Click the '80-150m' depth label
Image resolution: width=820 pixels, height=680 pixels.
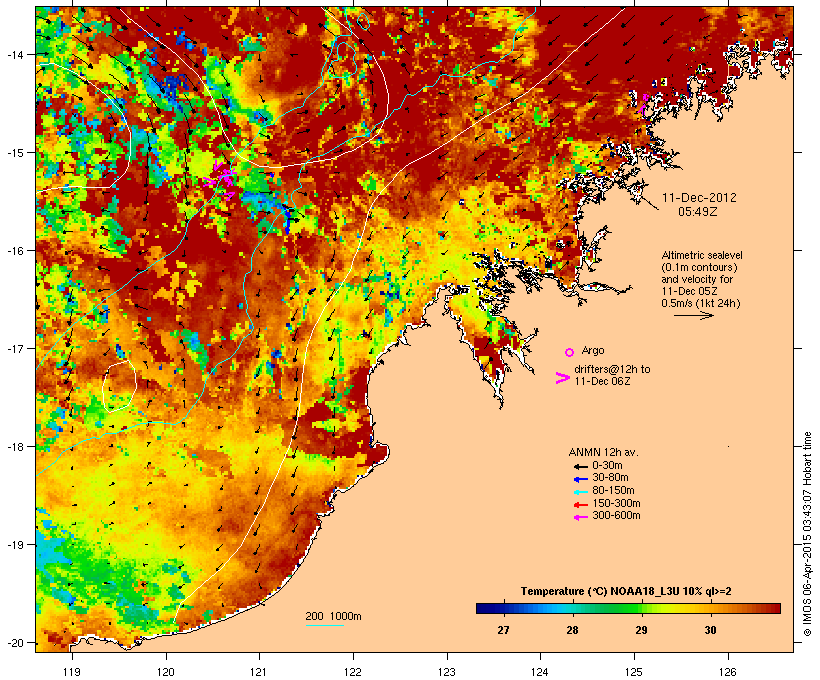pyautogui.click(x=613, y=491)
